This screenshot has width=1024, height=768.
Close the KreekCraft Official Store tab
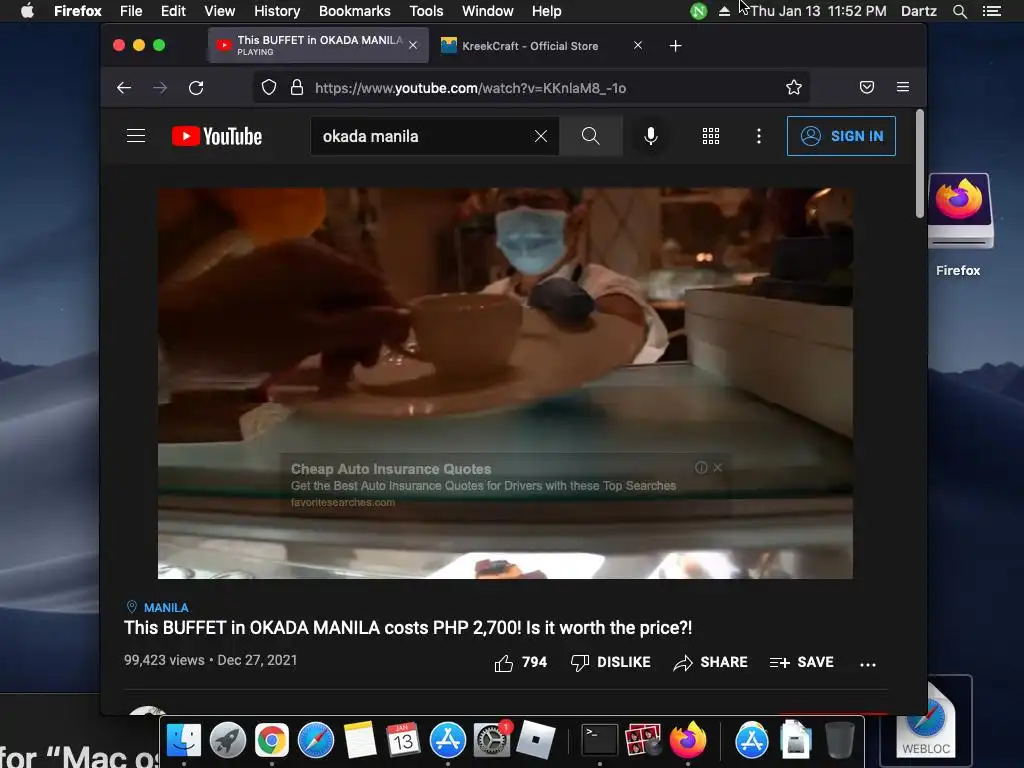638,45
